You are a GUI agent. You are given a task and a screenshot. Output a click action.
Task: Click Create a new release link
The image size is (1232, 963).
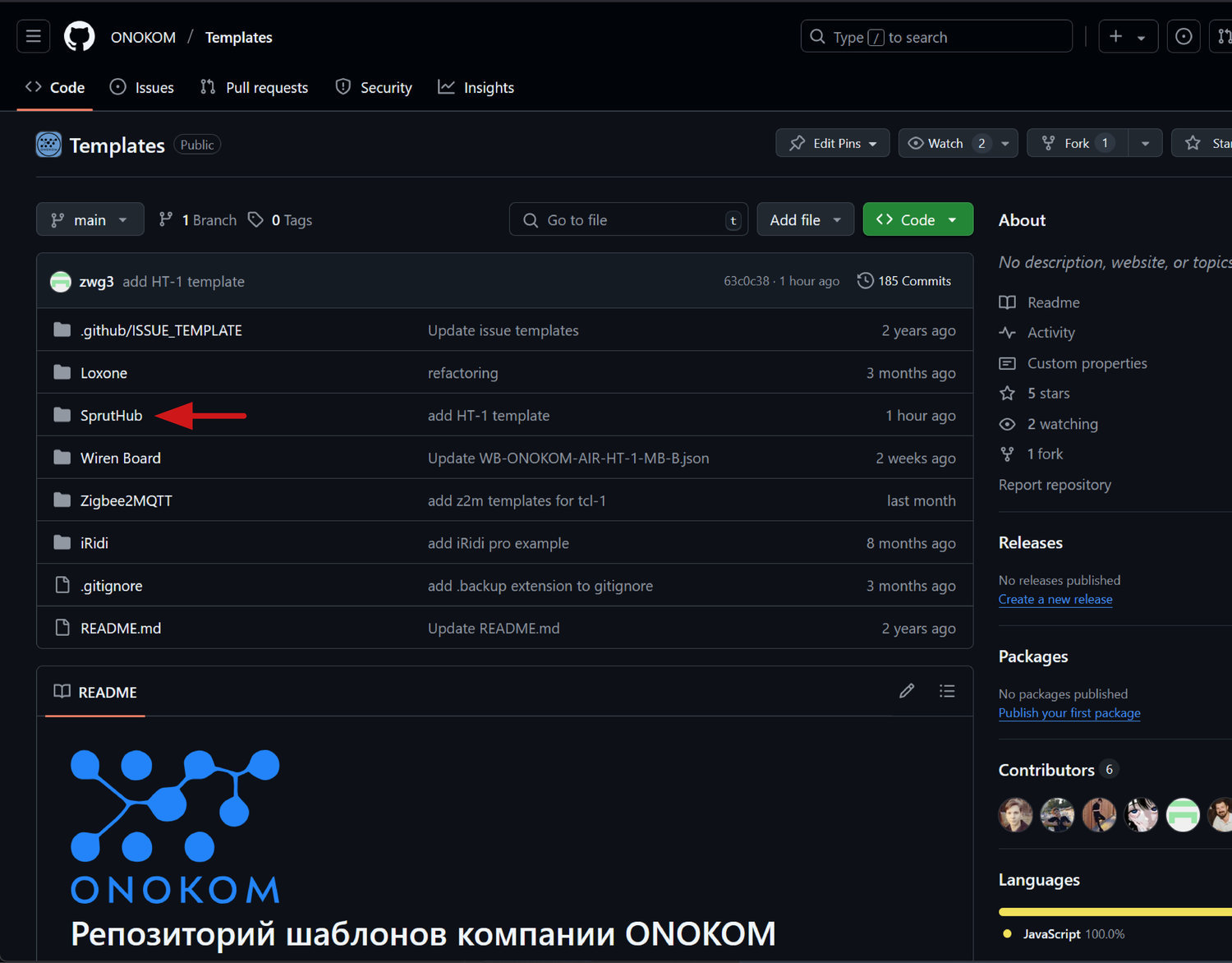point(1055,600)
